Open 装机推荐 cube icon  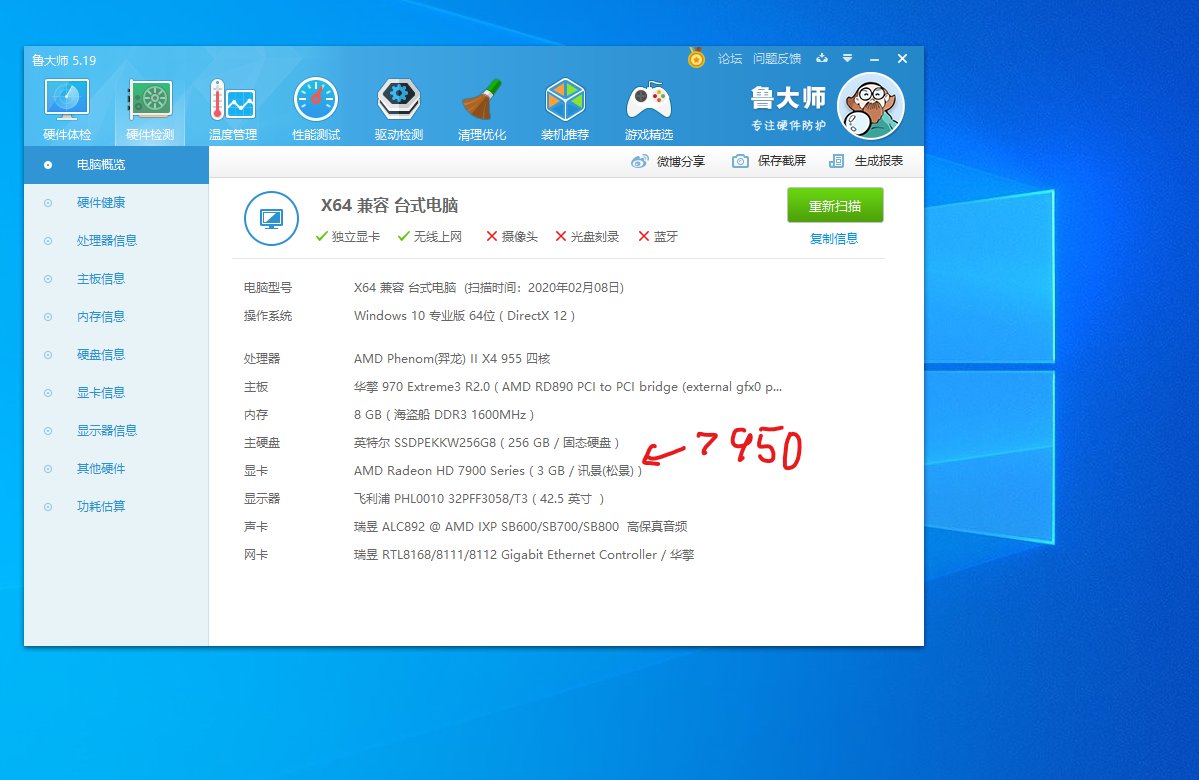click(x=565, y=100)
